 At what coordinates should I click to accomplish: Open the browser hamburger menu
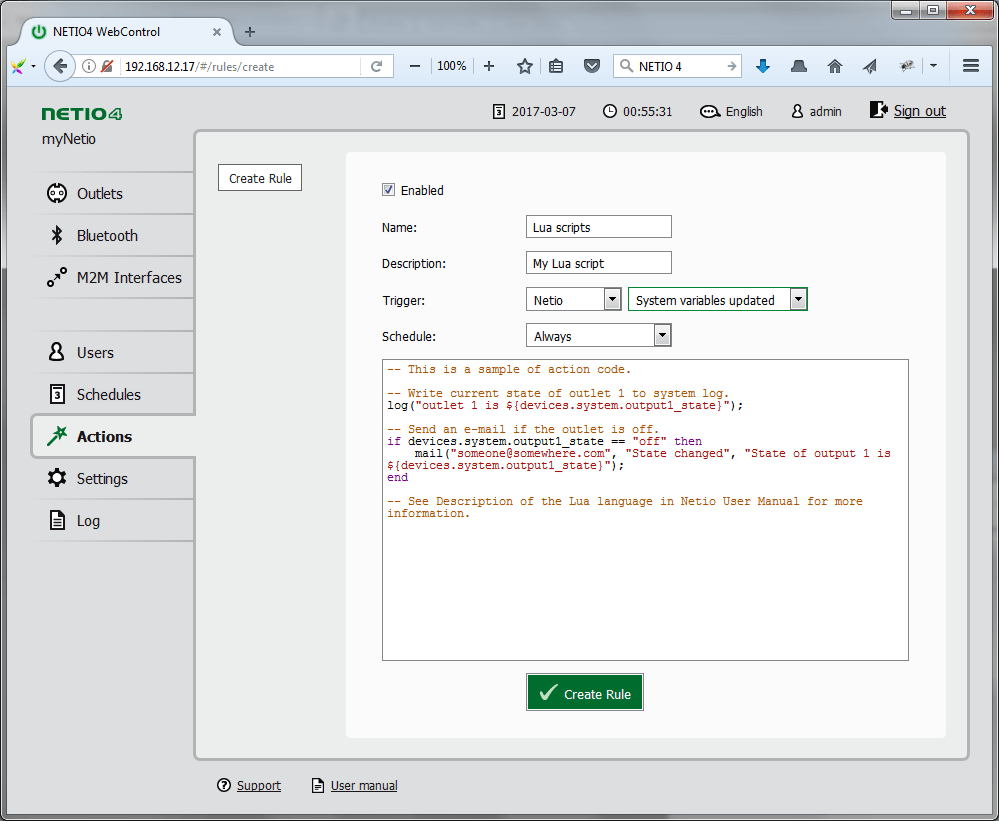(x=971, y=66)
